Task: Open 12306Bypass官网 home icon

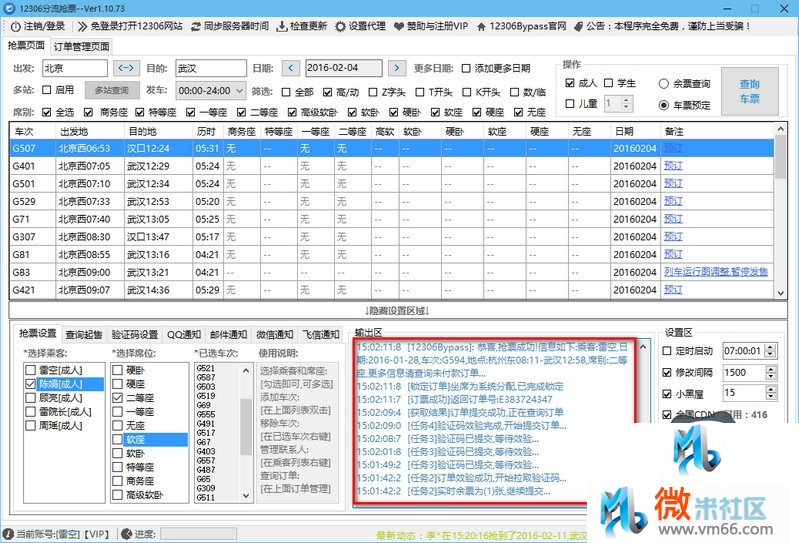Action: coord(481,26)
